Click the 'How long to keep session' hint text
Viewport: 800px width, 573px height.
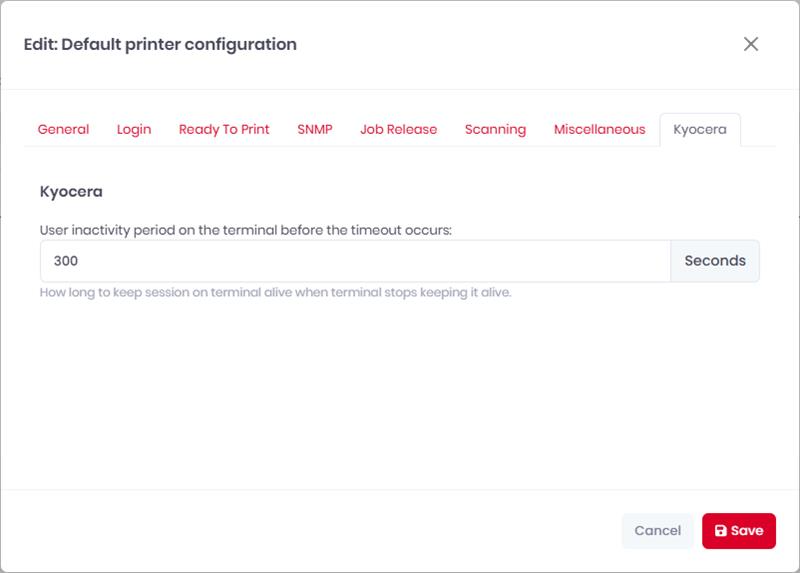(x=276, y=292)
